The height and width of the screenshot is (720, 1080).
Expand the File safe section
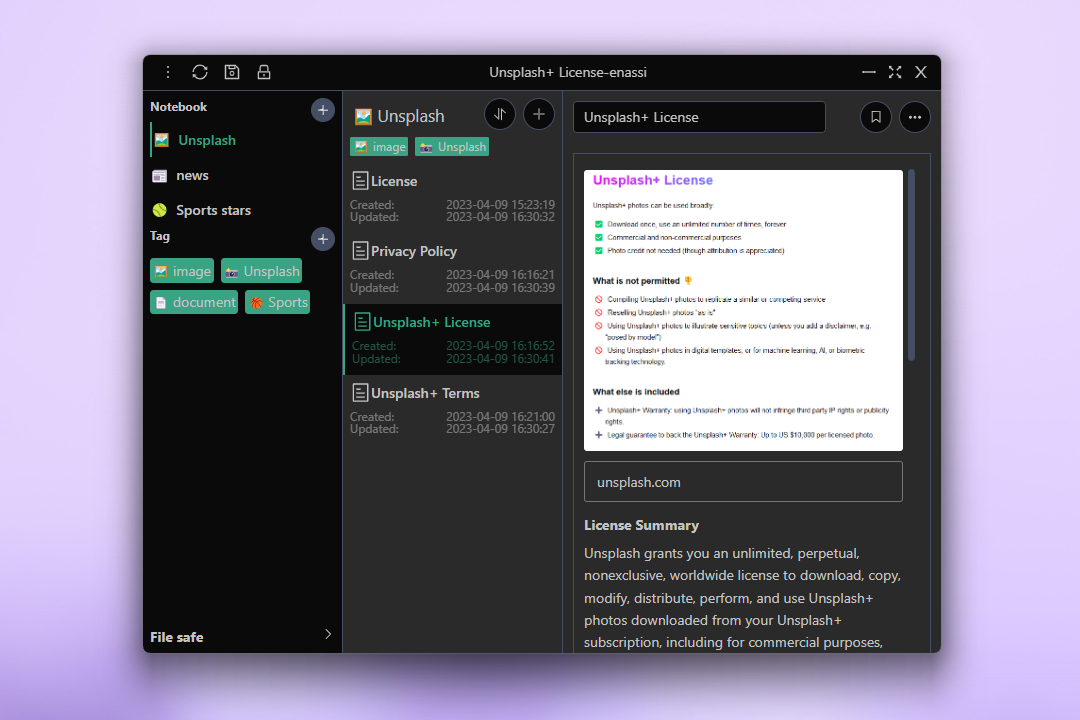click(x=241, y=636)
